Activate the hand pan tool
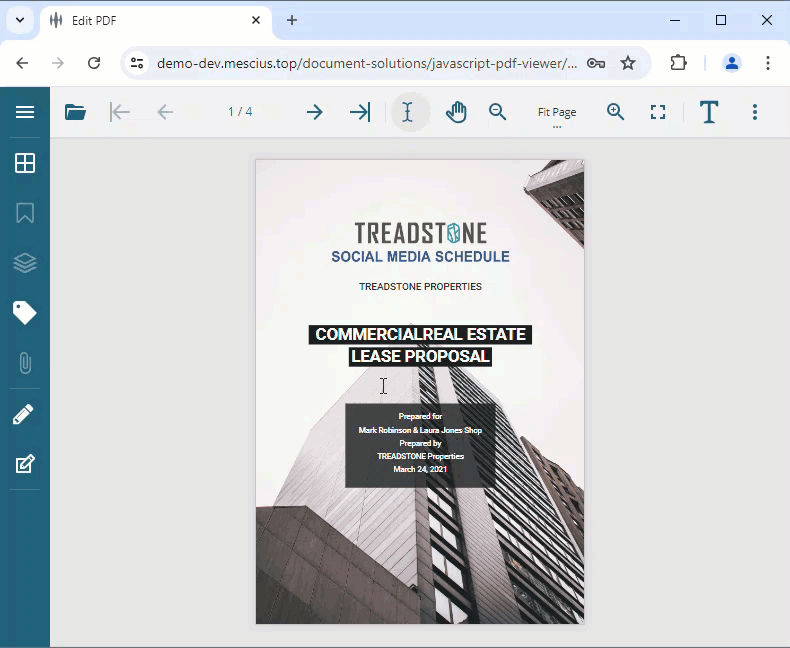This screenshot has height=648, width=790. pyautogui.click(x=456, y=112)
